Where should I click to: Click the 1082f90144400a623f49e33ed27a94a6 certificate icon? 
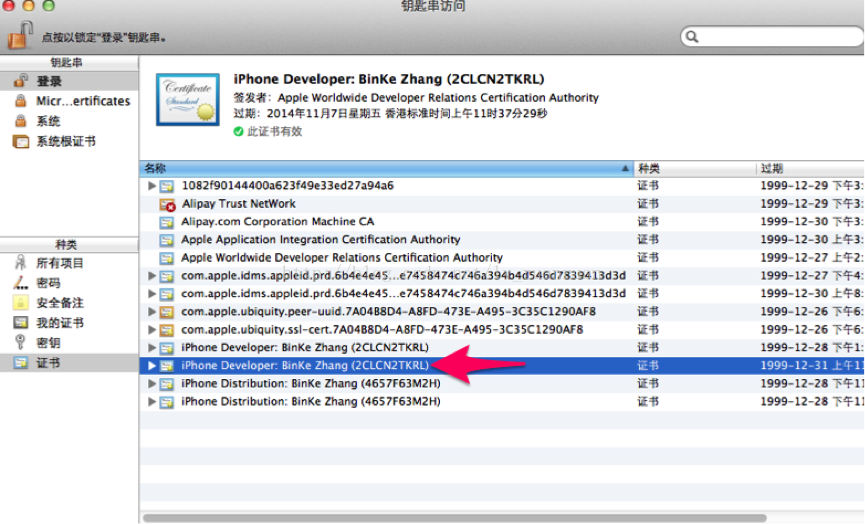click(x=167, y=186)
